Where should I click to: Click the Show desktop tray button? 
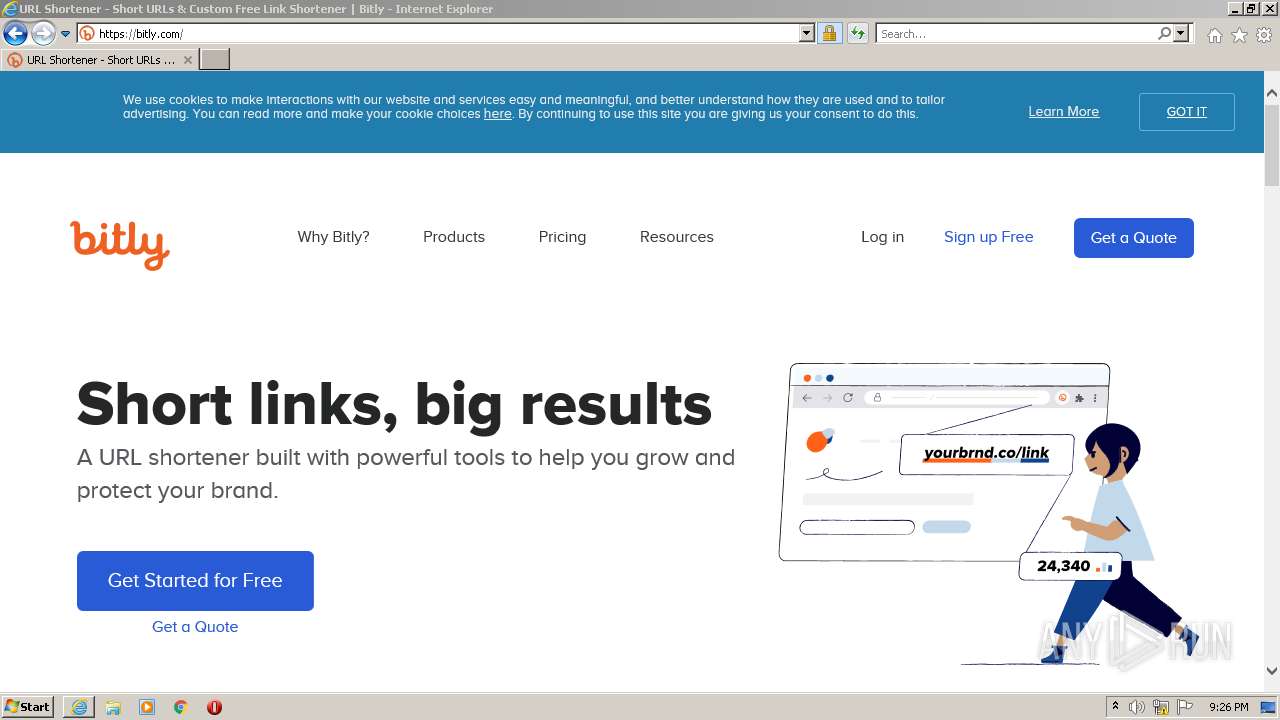pyautogui.click(x=1269, y=707)
